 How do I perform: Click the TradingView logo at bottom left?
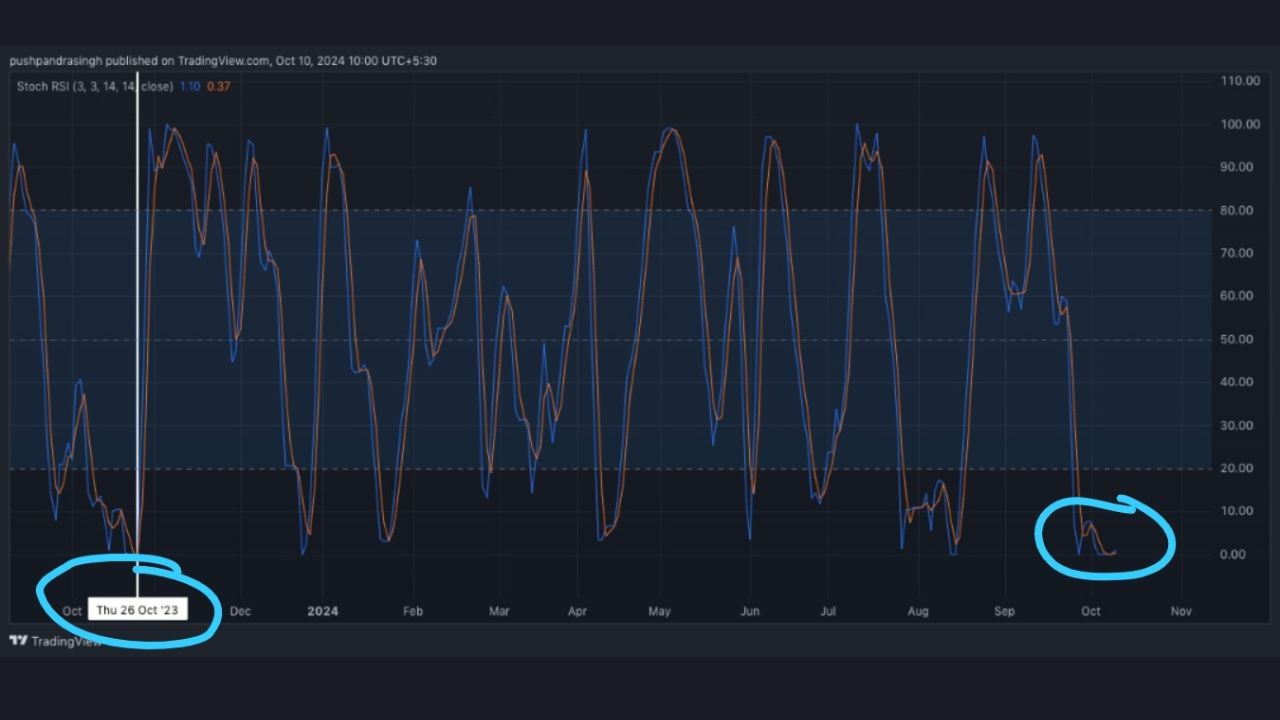click(x=55, y=641)
